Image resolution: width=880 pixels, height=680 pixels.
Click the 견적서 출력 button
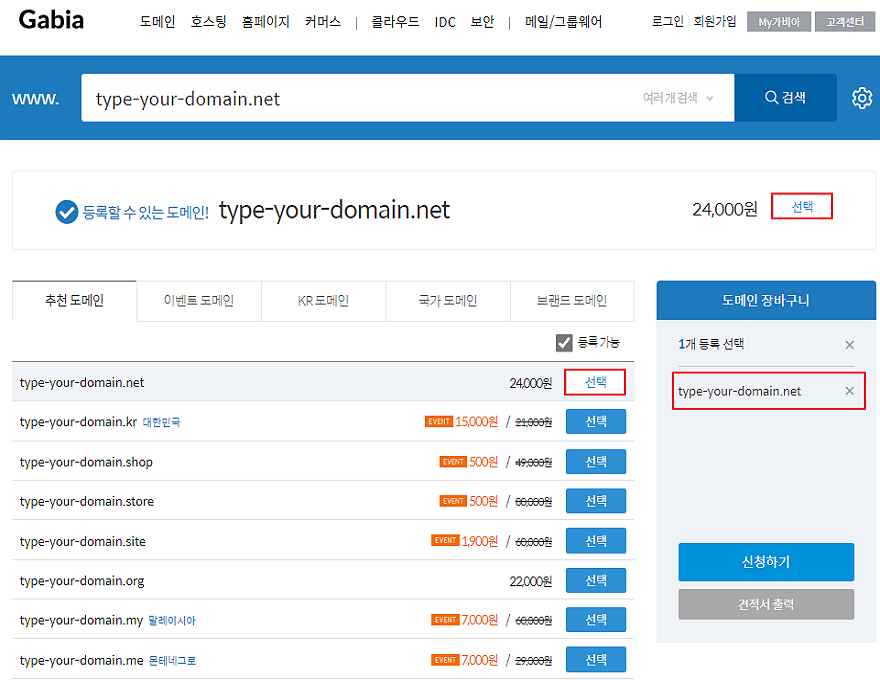click(x=766, y=604)
